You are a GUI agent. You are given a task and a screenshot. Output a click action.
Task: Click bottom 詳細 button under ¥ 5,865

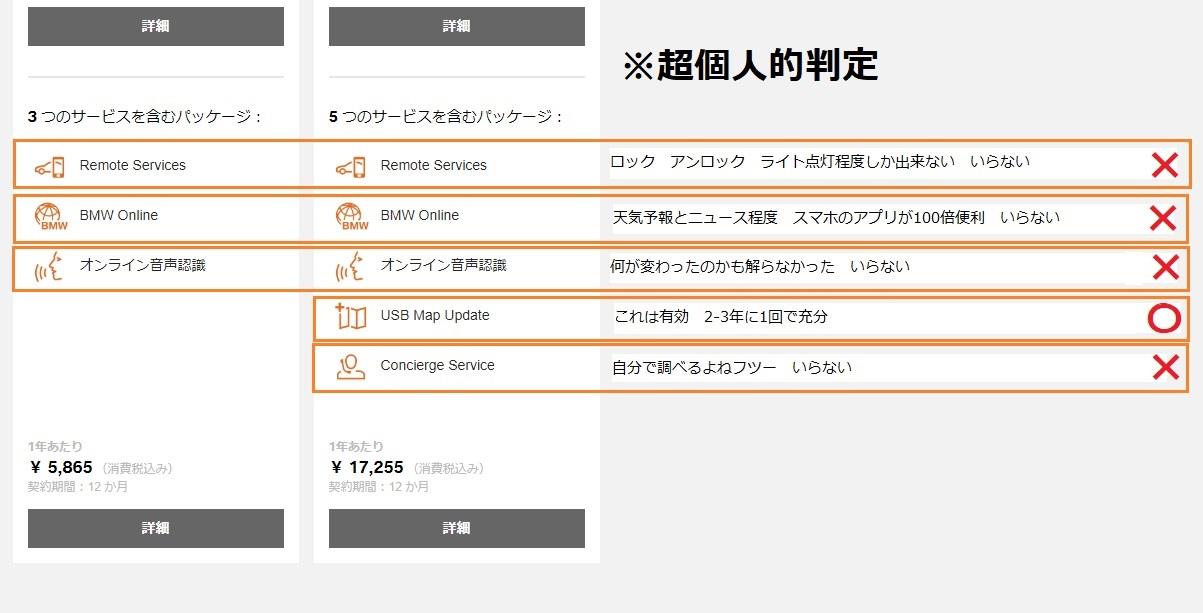point(156,528)
